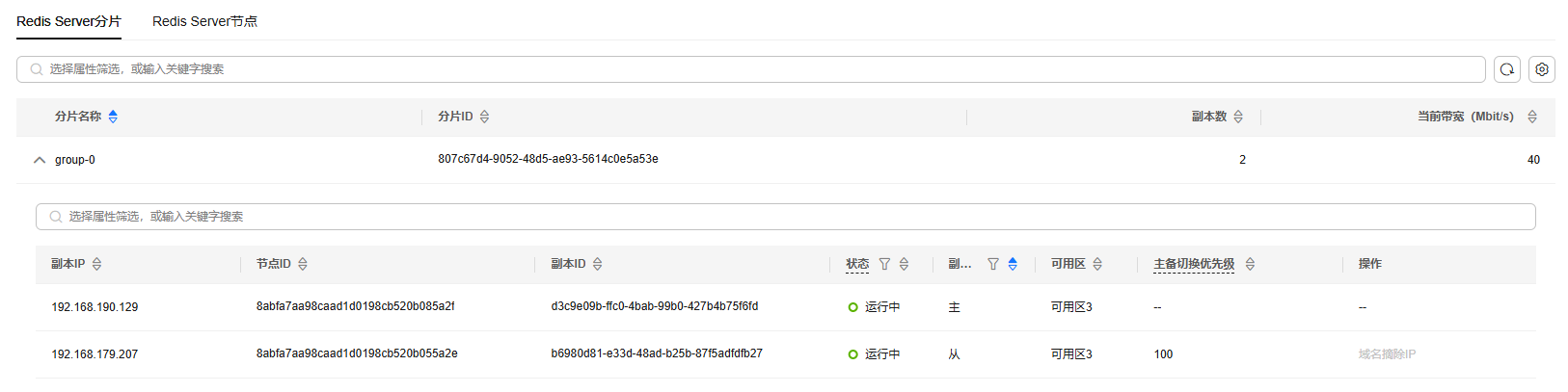Click 域名摘除IP link for replica 192.168.179.207

coord(1387,354)
